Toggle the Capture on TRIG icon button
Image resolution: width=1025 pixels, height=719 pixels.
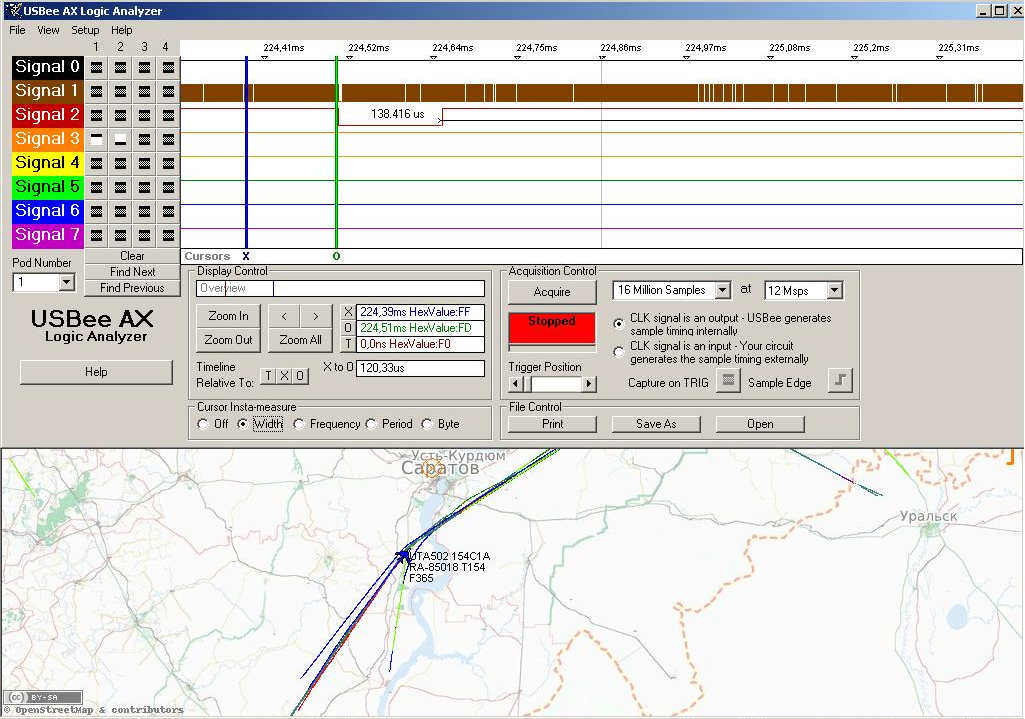coord(728,380)
